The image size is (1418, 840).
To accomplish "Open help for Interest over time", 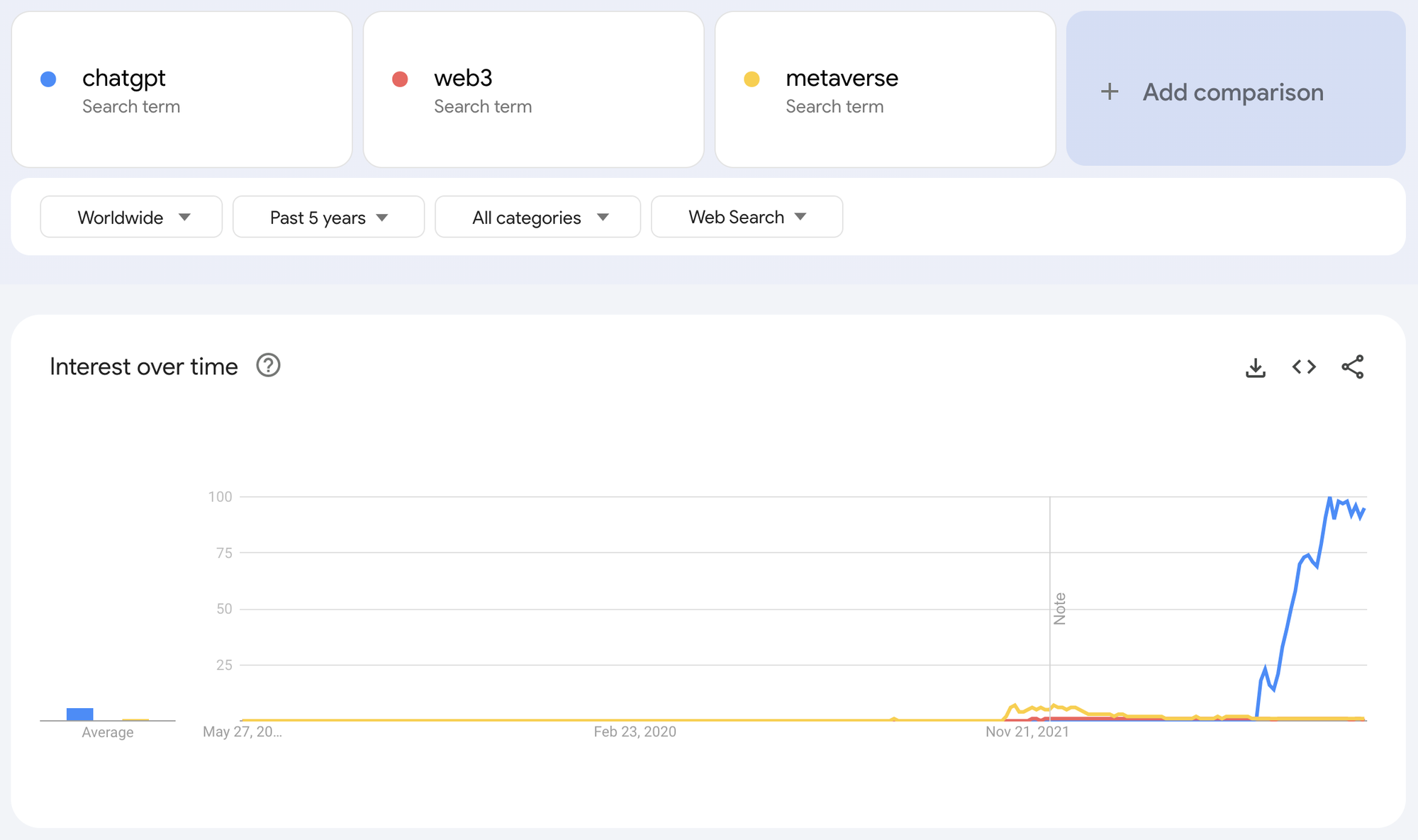I will coord(268,366).
